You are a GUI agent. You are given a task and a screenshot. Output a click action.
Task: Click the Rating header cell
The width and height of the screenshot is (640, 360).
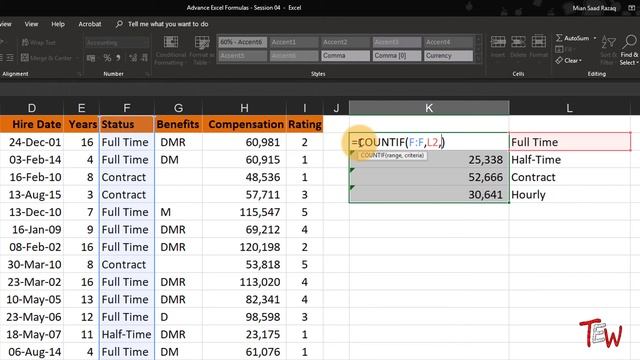click(305, 124)
